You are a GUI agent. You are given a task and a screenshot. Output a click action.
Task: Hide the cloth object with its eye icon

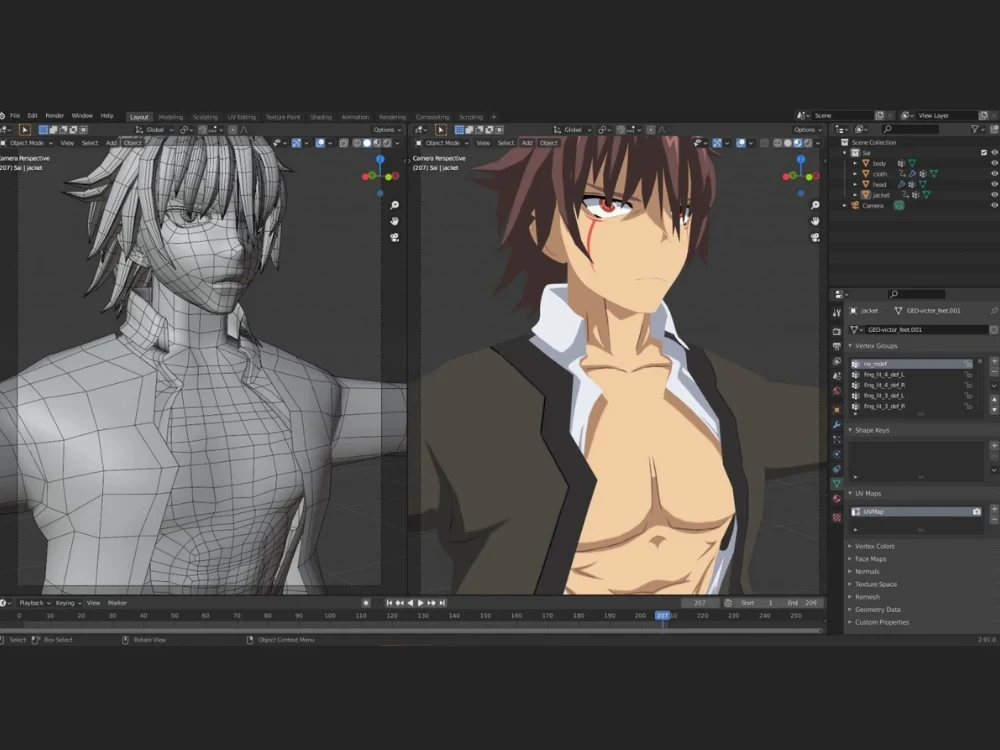tap(994, 173)
